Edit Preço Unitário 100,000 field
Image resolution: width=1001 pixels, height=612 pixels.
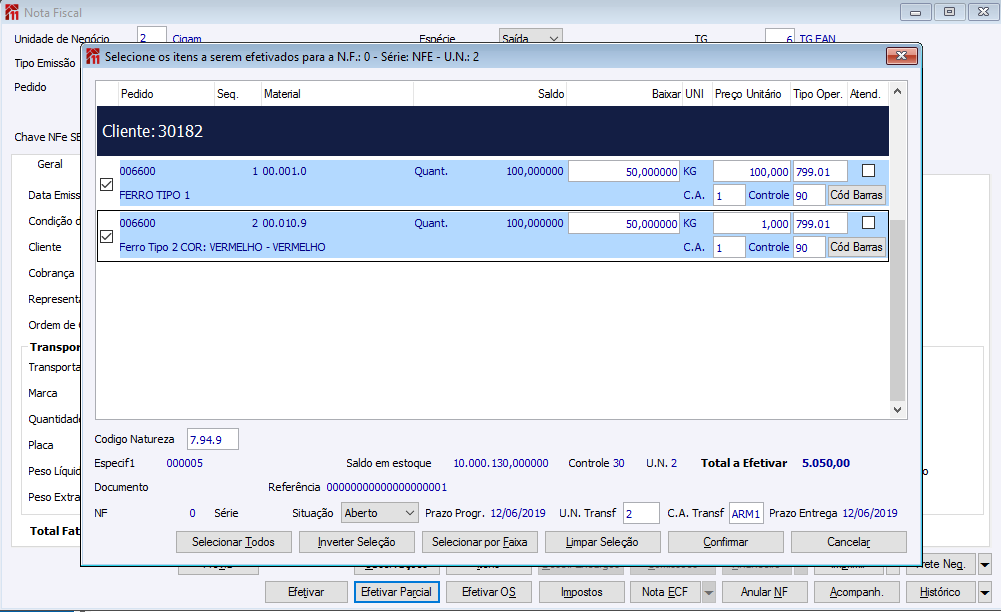tap(752, 172)
